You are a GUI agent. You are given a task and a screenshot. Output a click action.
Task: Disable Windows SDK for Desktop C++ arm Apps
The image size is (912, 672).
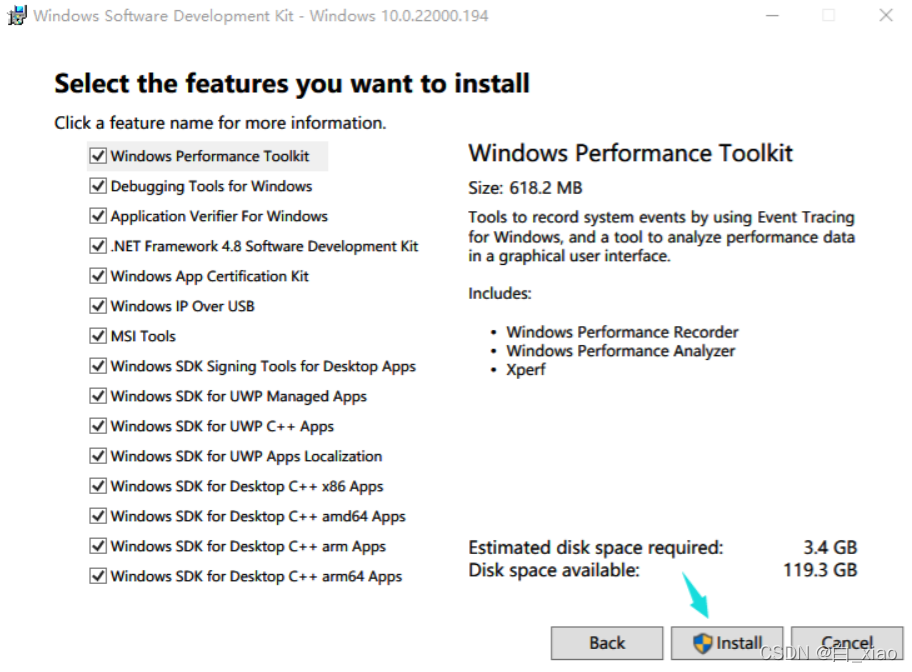(97, 546)
